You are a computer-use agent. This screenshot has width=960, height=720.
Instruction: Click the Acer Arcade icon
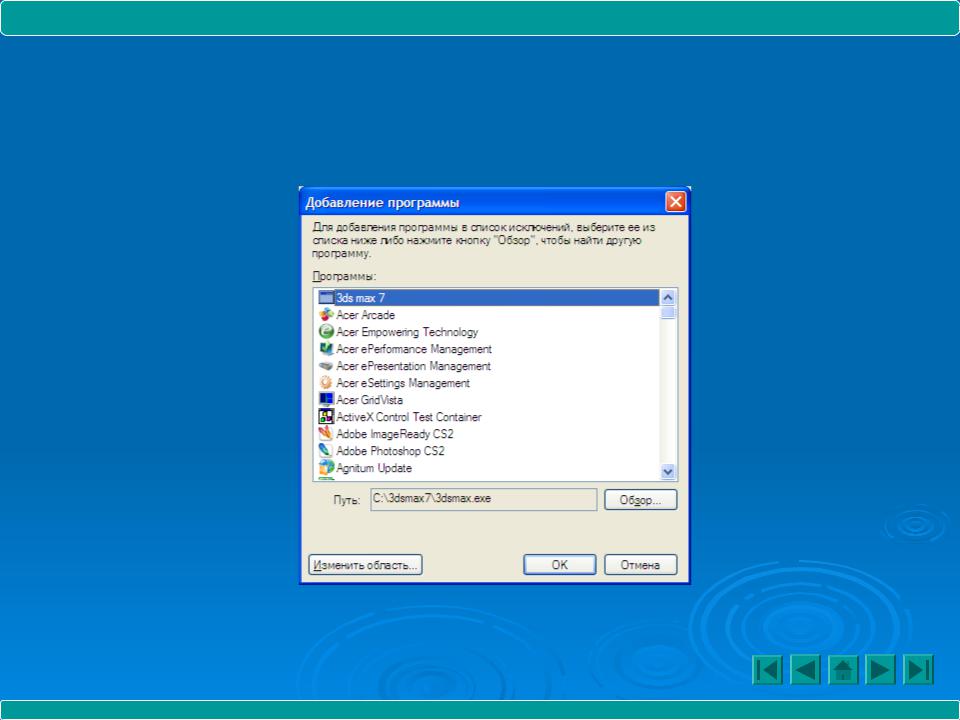326,315
